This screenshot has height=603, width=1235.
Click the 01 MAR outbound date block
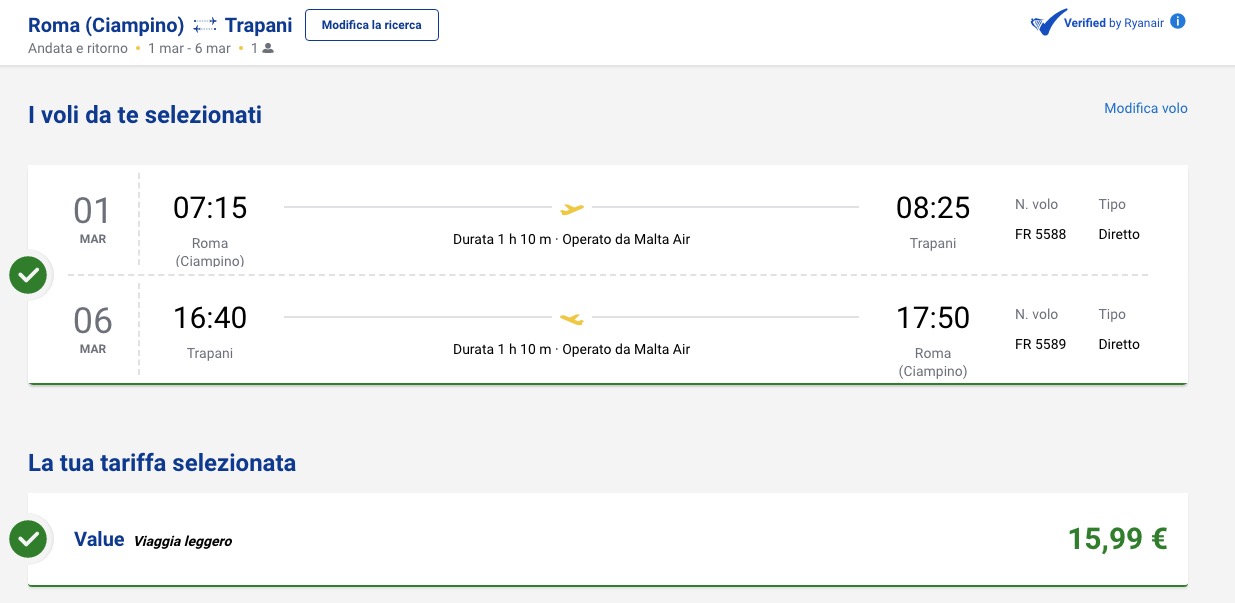point(92,220)
